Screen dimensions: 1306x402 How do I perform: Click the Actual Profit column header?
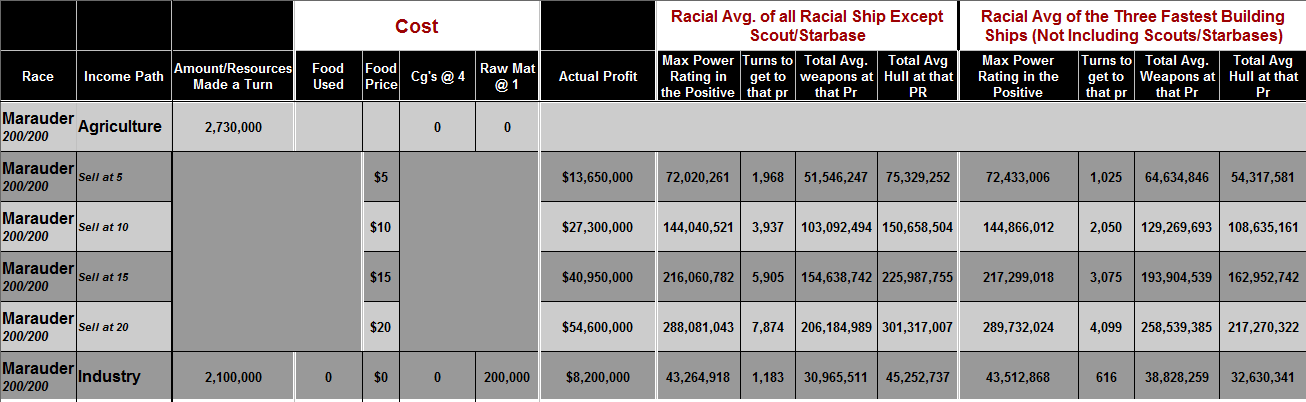coord(598,76)
